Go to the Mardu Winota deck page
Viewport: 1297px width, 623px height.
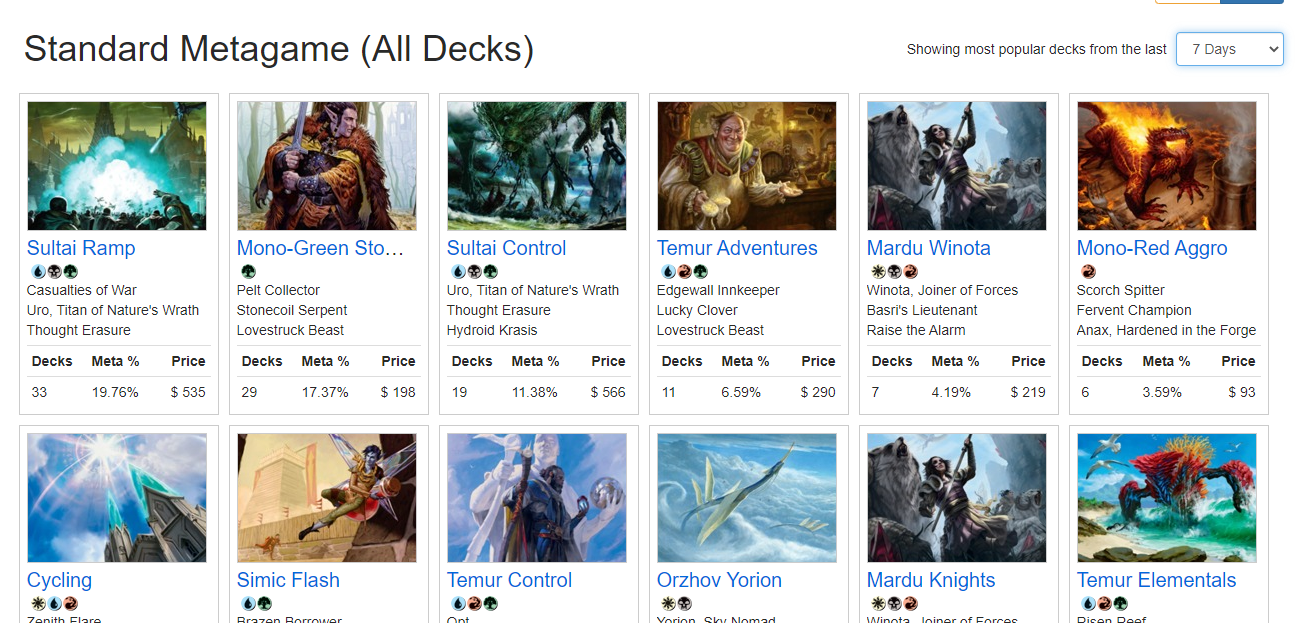928,248
